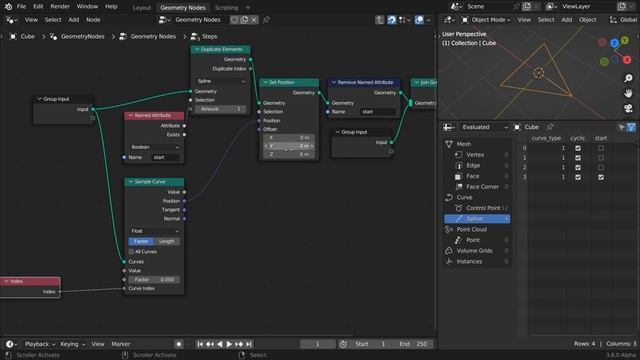640x360 pixels.
Task: Toggle snapping magnet in node editor
Action: coord(391,20)
